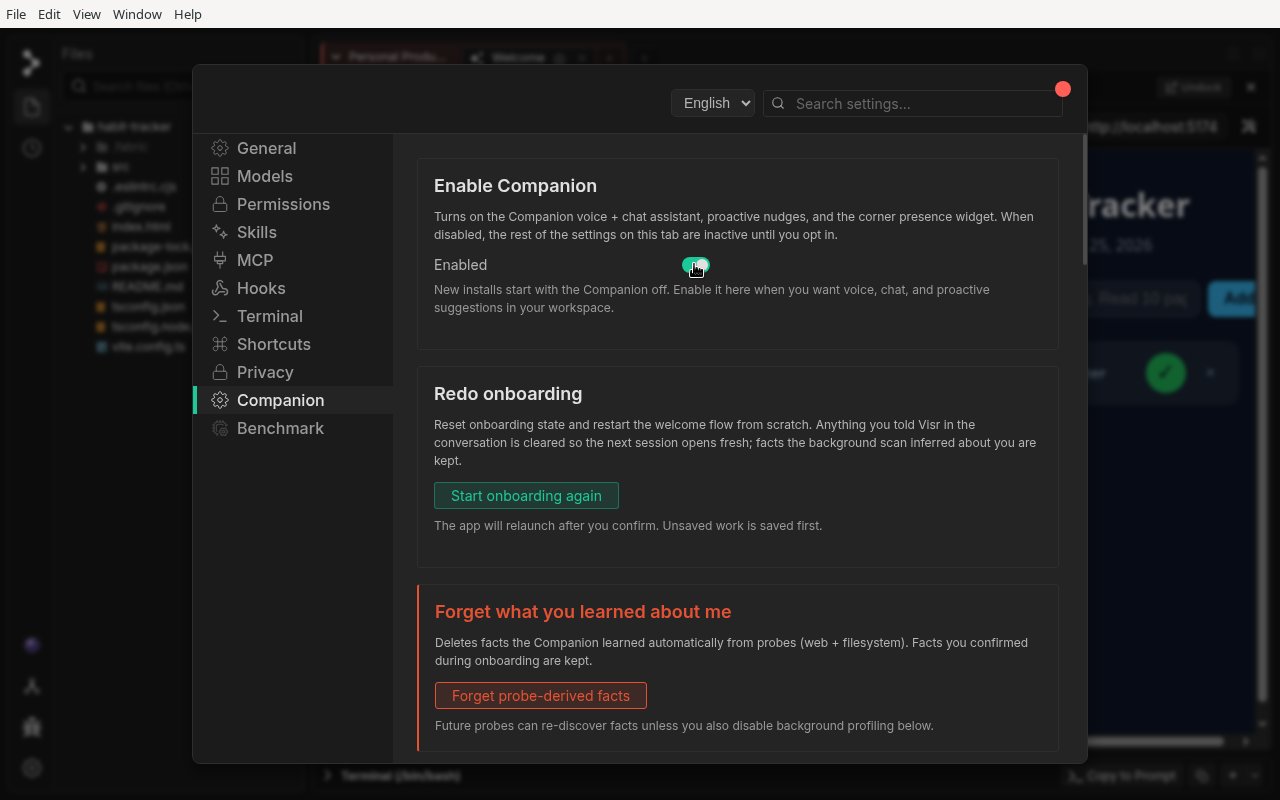Click the Enable Companion heading
This screenshot has width=1280, height=800.
click(x=515, y=186)
